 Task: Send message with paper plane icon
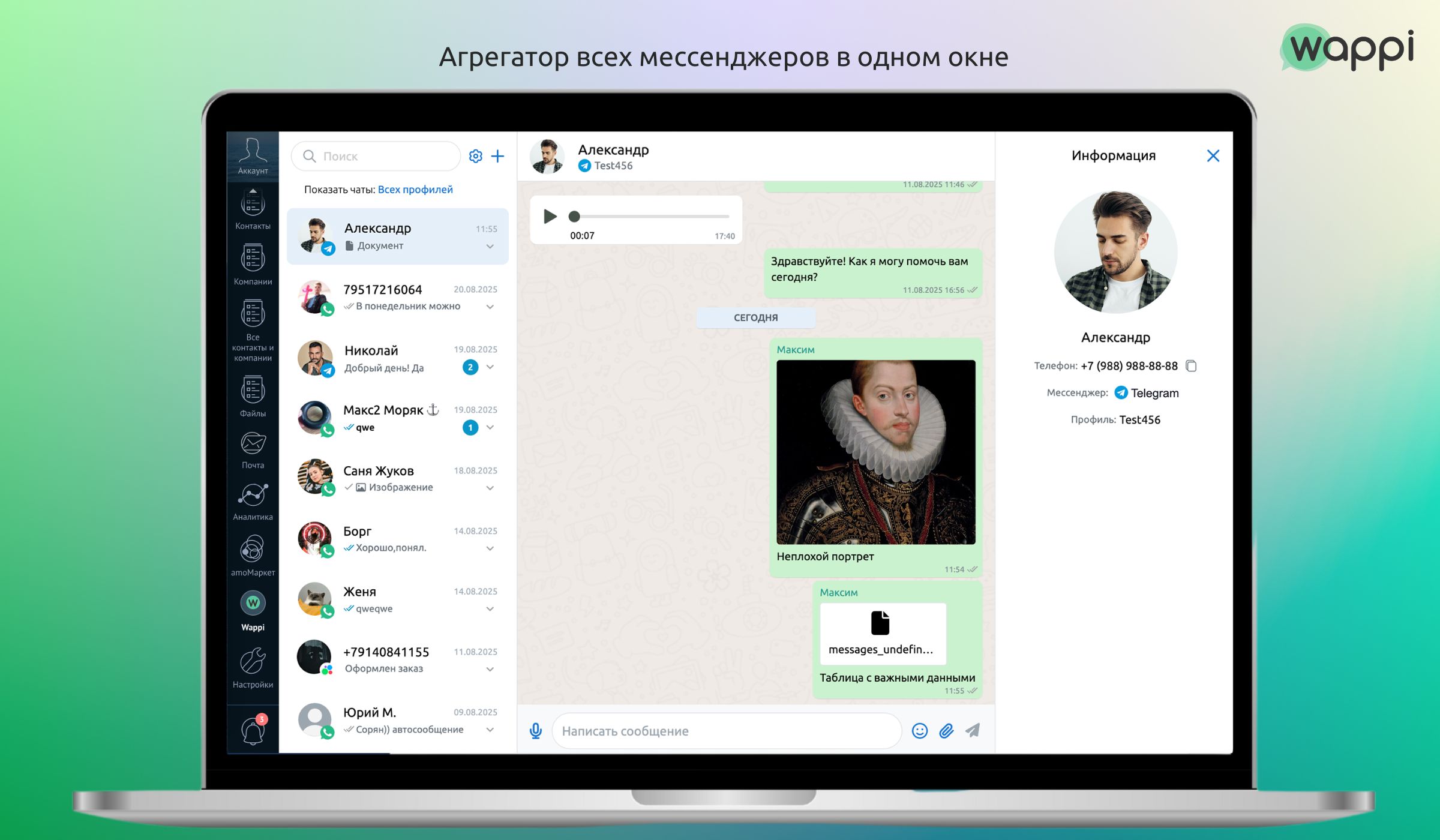click(973, 730)
